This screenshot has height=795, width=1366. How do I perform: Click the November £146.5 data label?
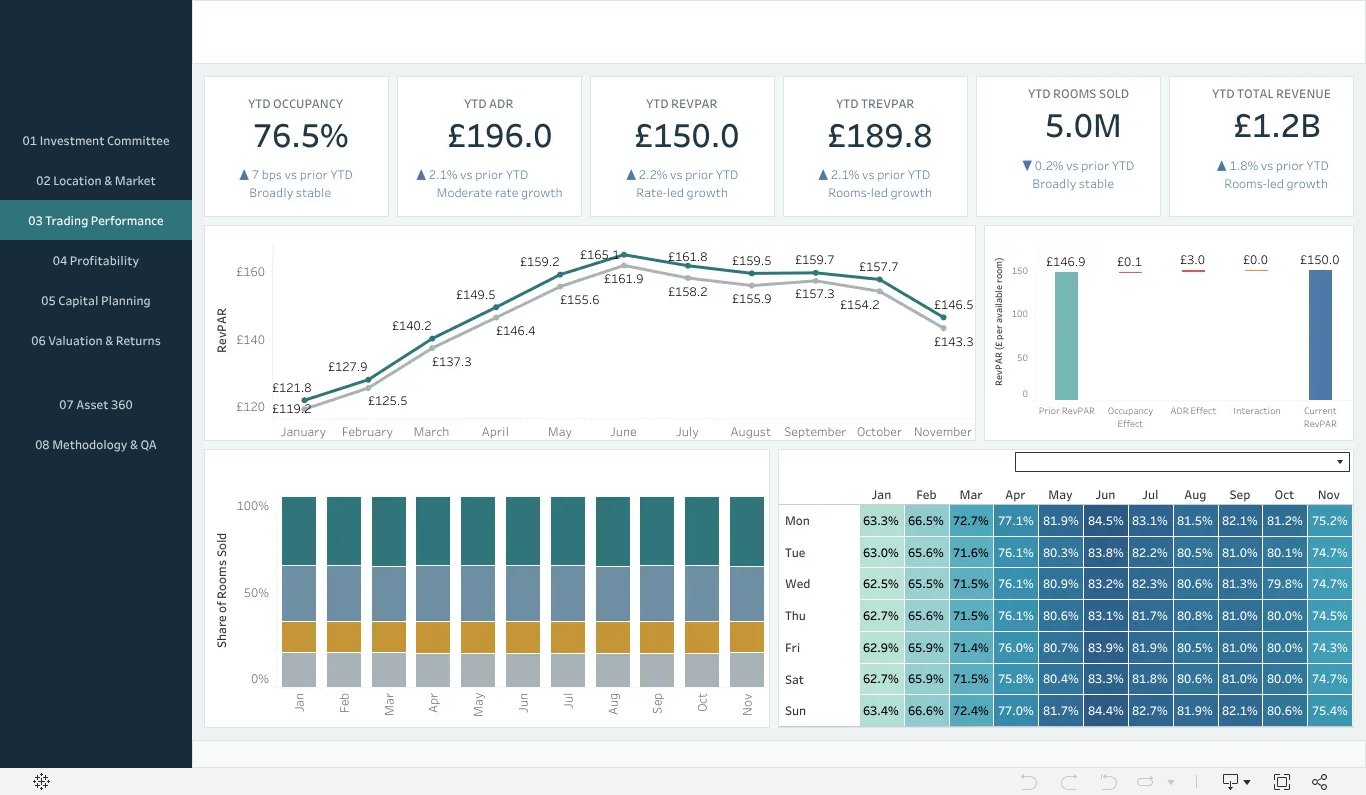click(954, 305)
